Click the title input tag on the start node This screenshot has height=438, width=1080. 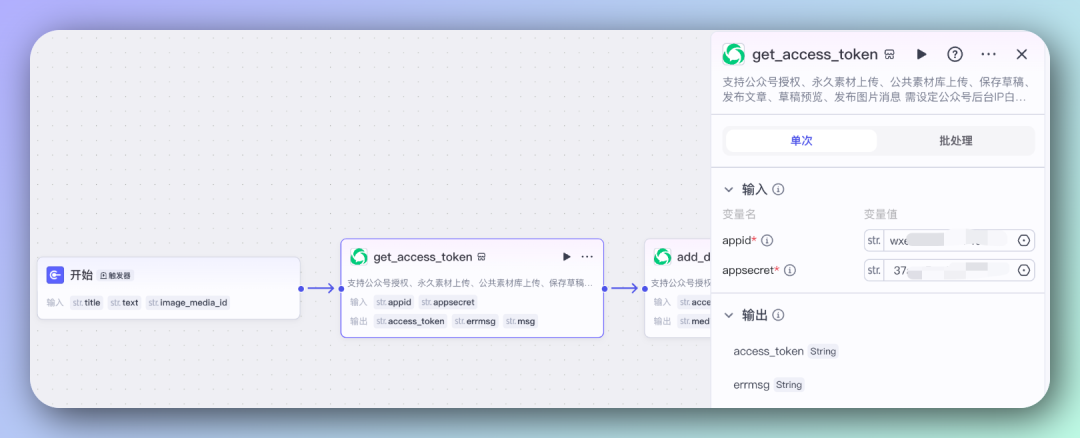point(87,302)
